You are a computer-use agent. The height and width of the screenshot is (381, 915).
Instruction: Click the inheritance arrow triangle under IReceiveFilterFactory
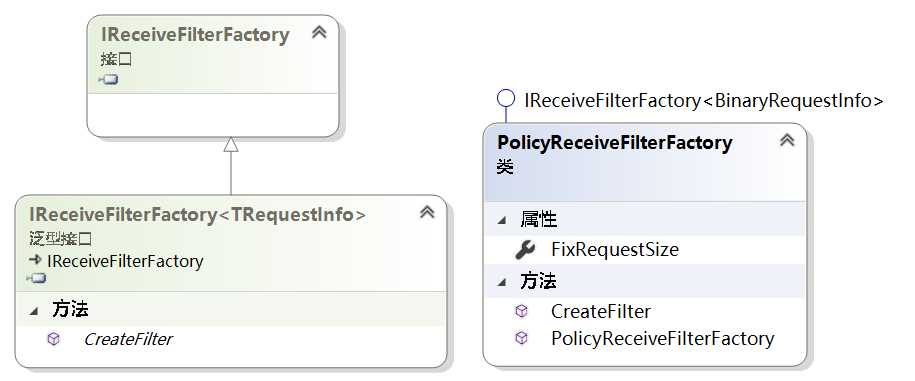point(231,144)
